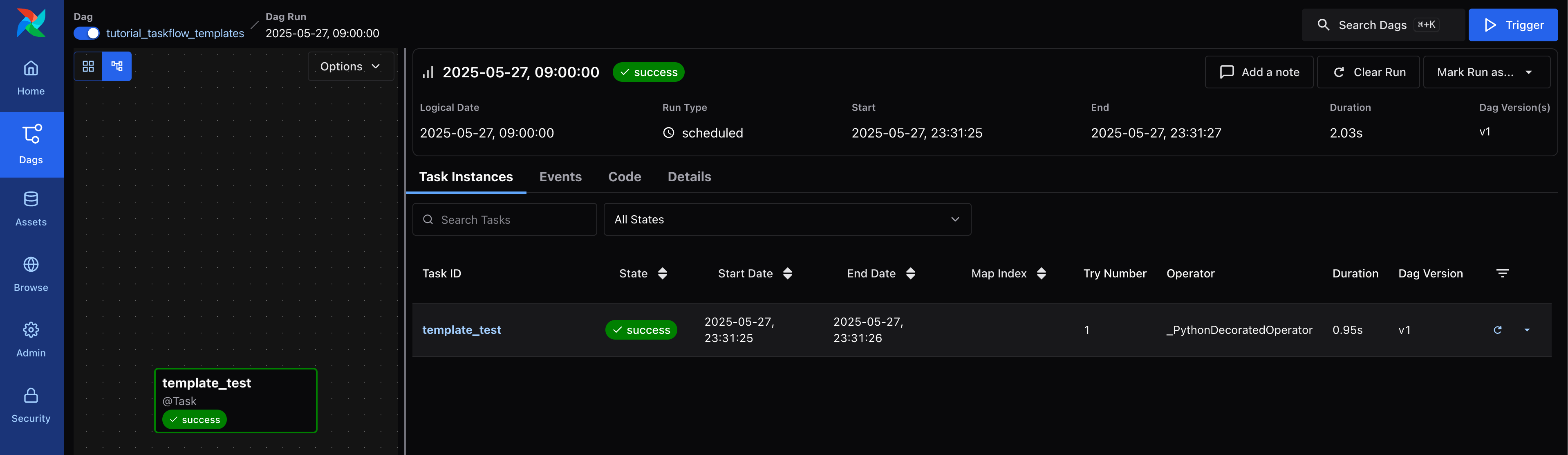
Task: Open the Mark Run as dropdown
Action: (x=1485, y=72)
